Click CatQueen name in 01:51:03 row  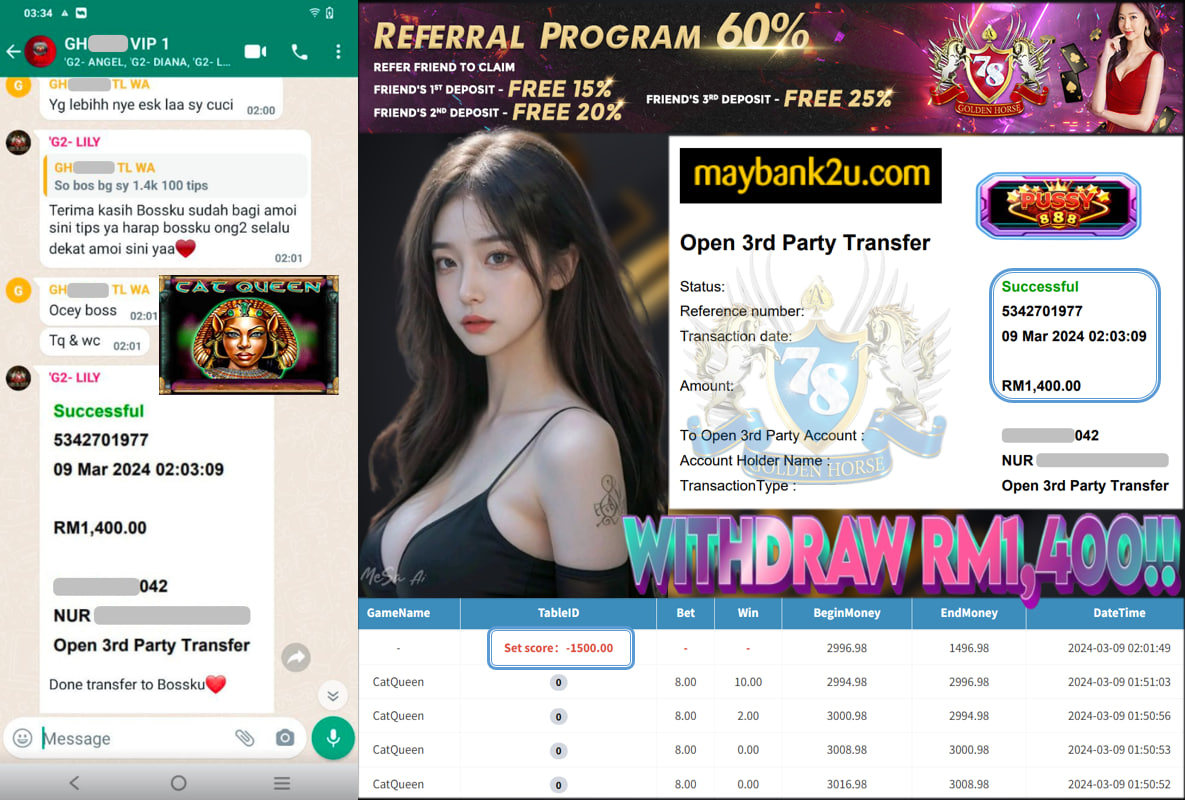point(398,682)
